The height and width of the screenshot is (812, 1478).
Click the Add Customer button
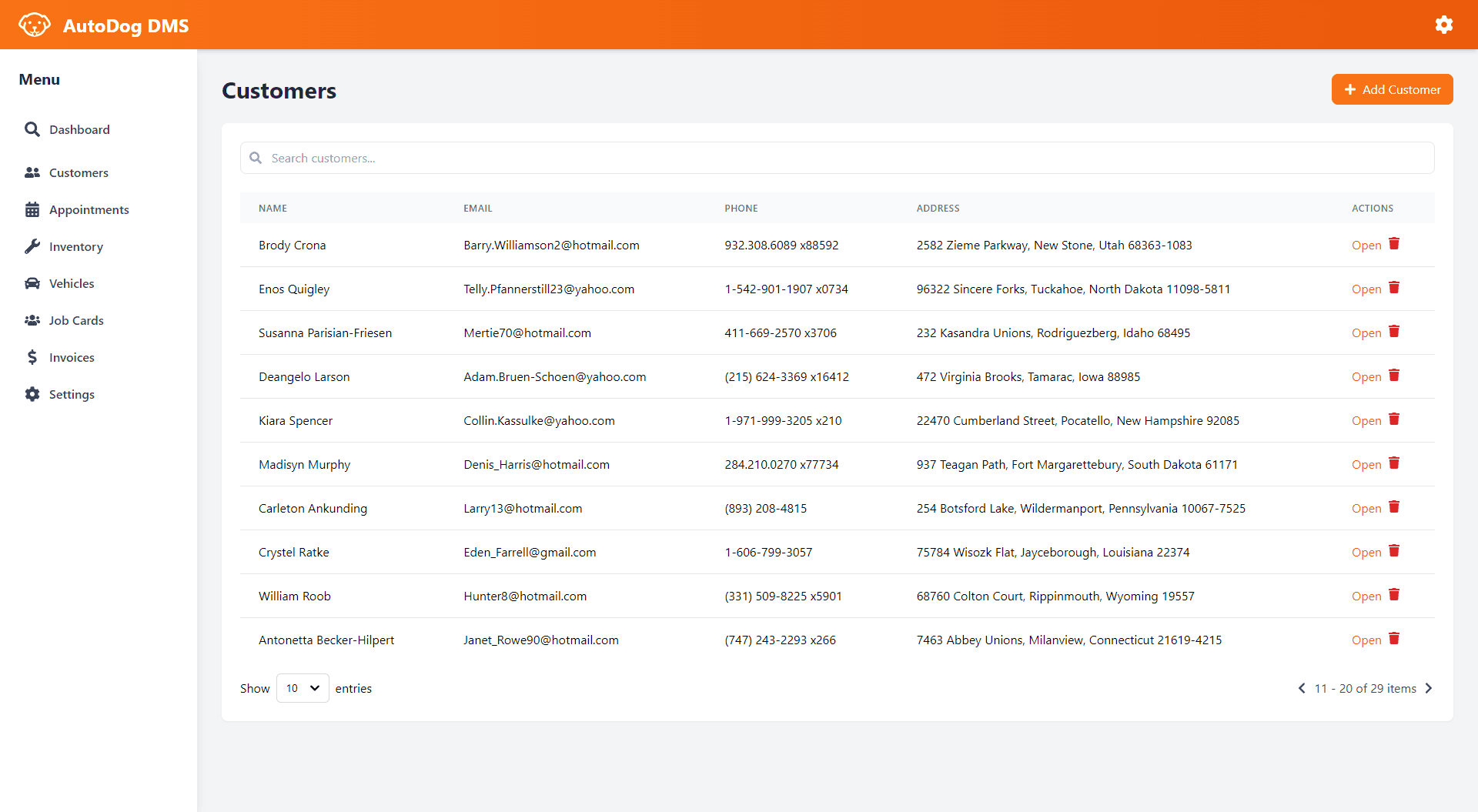pyautogui.click(x=1392, y=89)
